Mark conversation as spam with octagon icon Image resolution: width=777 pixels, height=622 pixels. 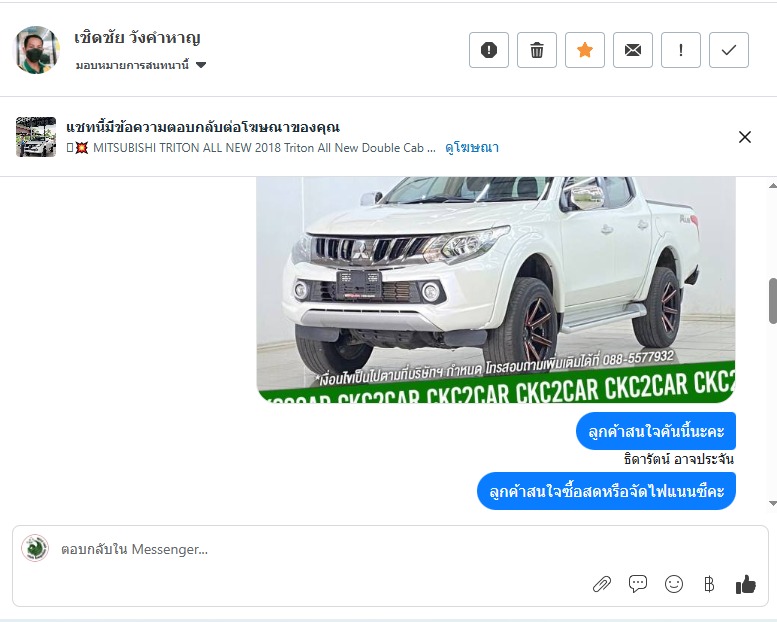(x=489, y=50)
